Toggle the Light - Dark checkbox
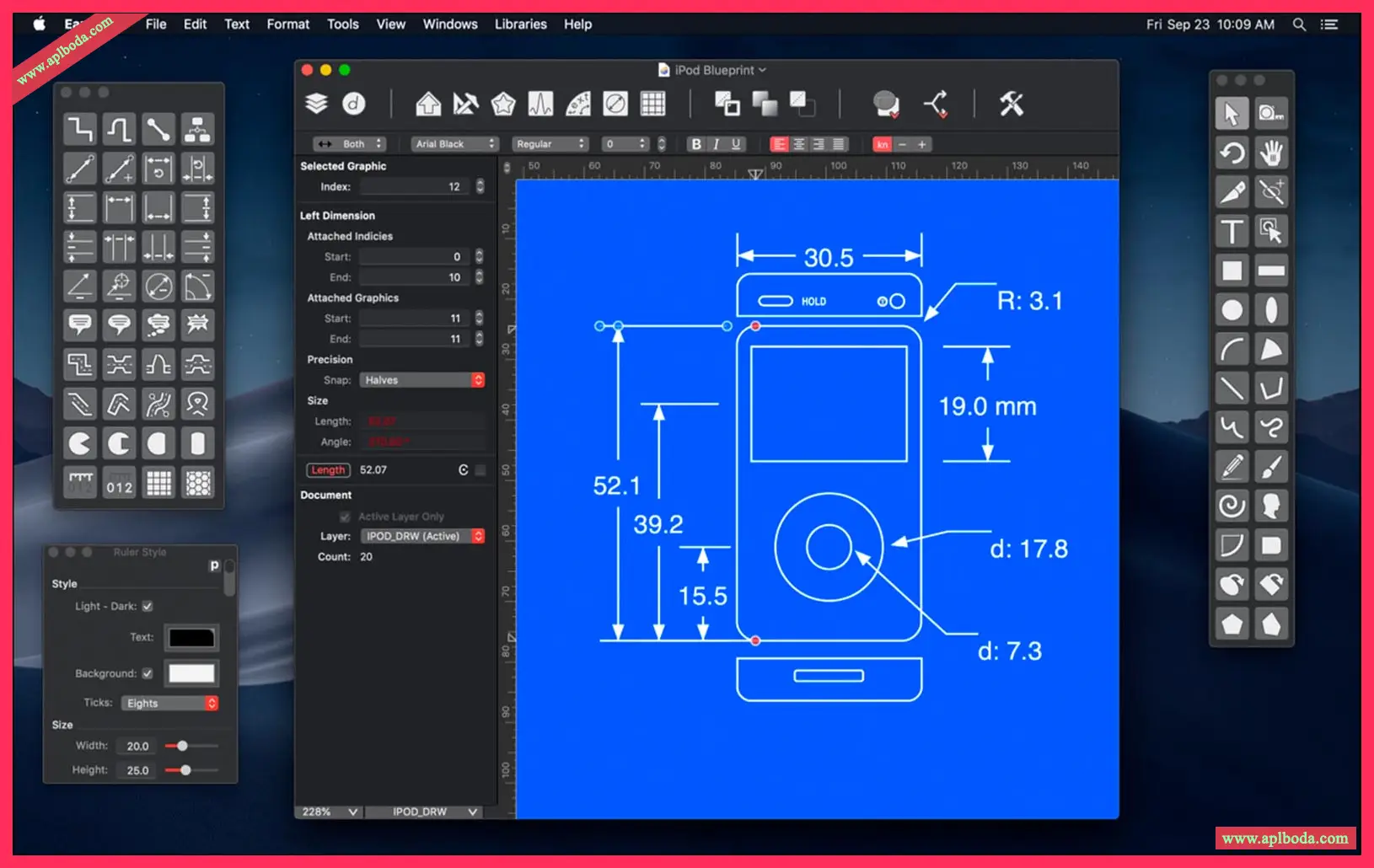This screenshot has width=1374, height=868. 148,606
